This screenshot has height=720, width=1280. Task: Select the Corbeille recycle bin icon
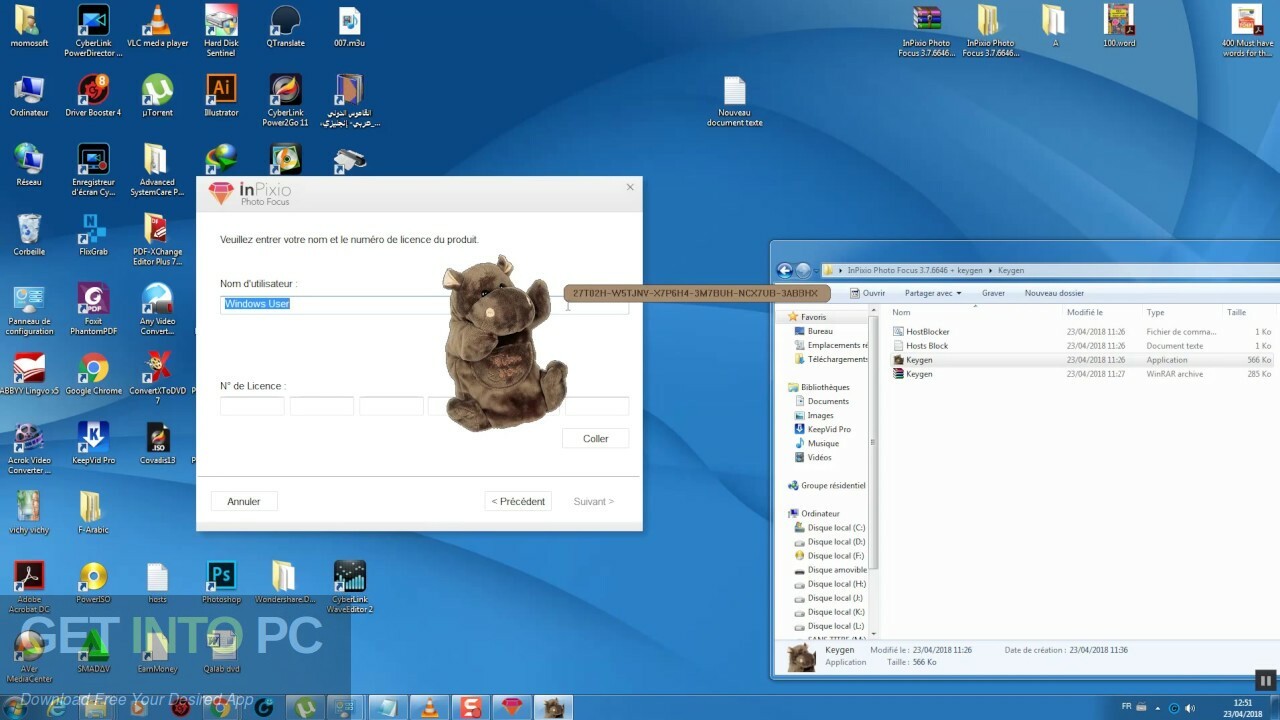[x=29, y=235]
